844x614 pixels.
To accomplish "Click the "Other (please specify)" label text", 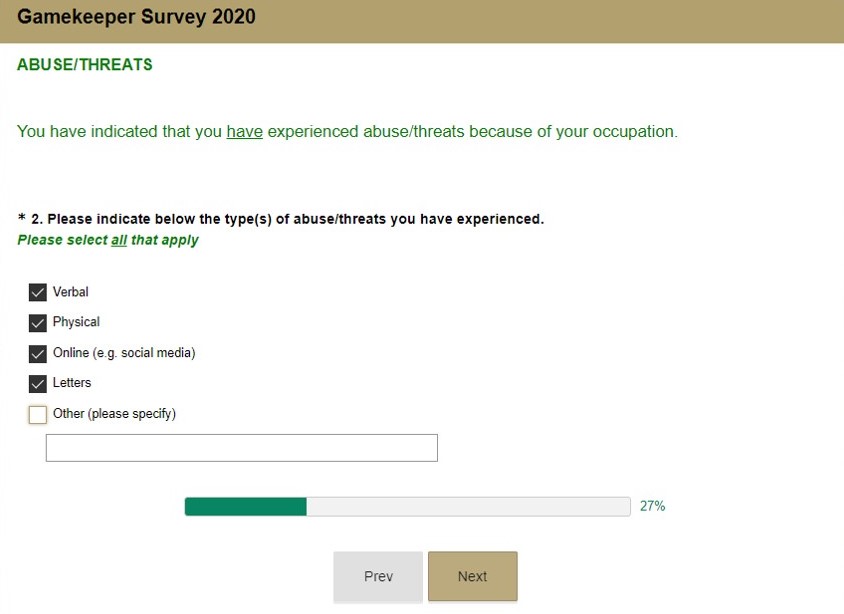I will coord(114,414).
